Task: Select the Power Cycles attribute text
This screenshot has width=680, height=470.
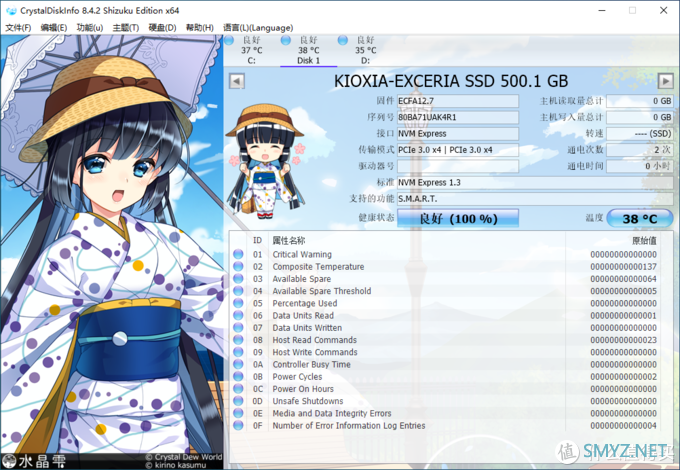Action: 297,377
